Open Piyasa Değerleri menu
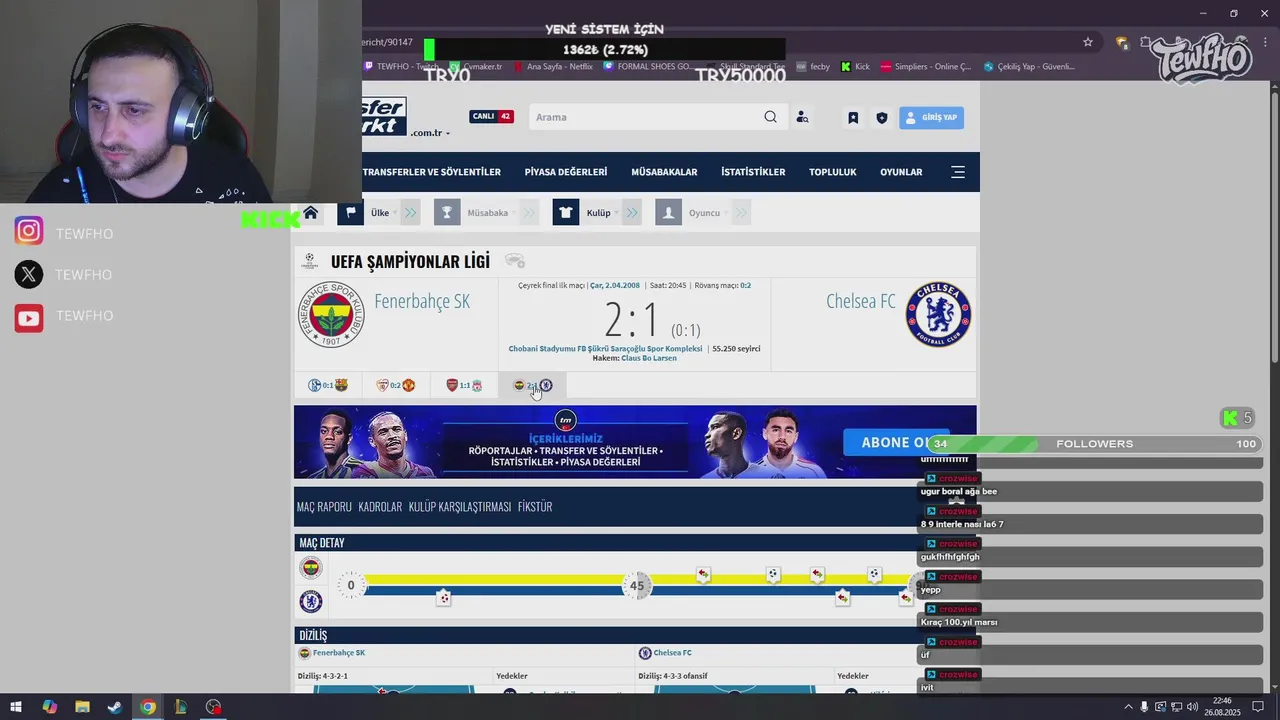This screenshot has height=720, width=1280. pyautogui.click(x=566, y=172)
